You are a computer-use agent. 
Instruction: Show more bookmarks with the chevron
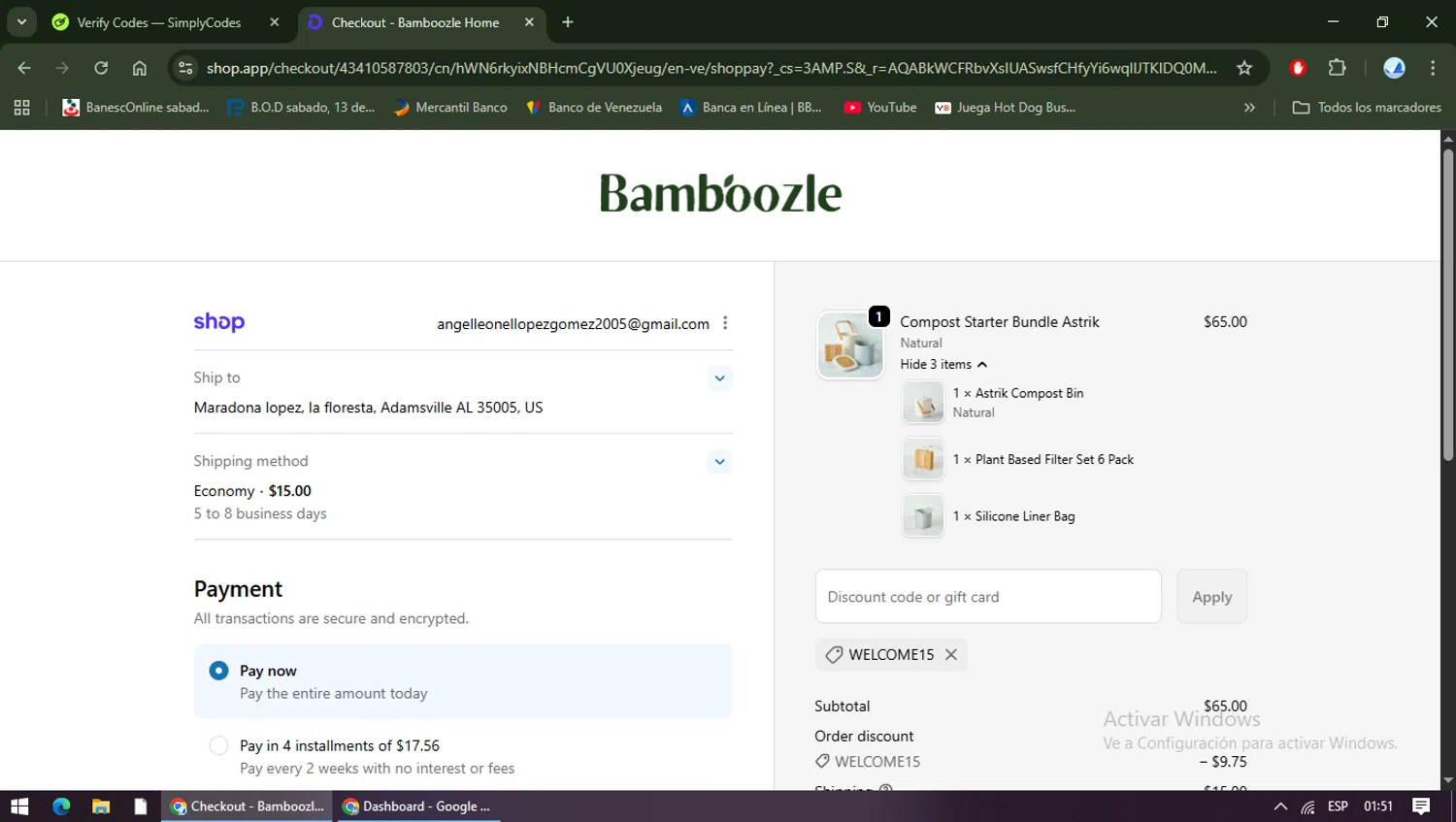(x=1249, y=108)
